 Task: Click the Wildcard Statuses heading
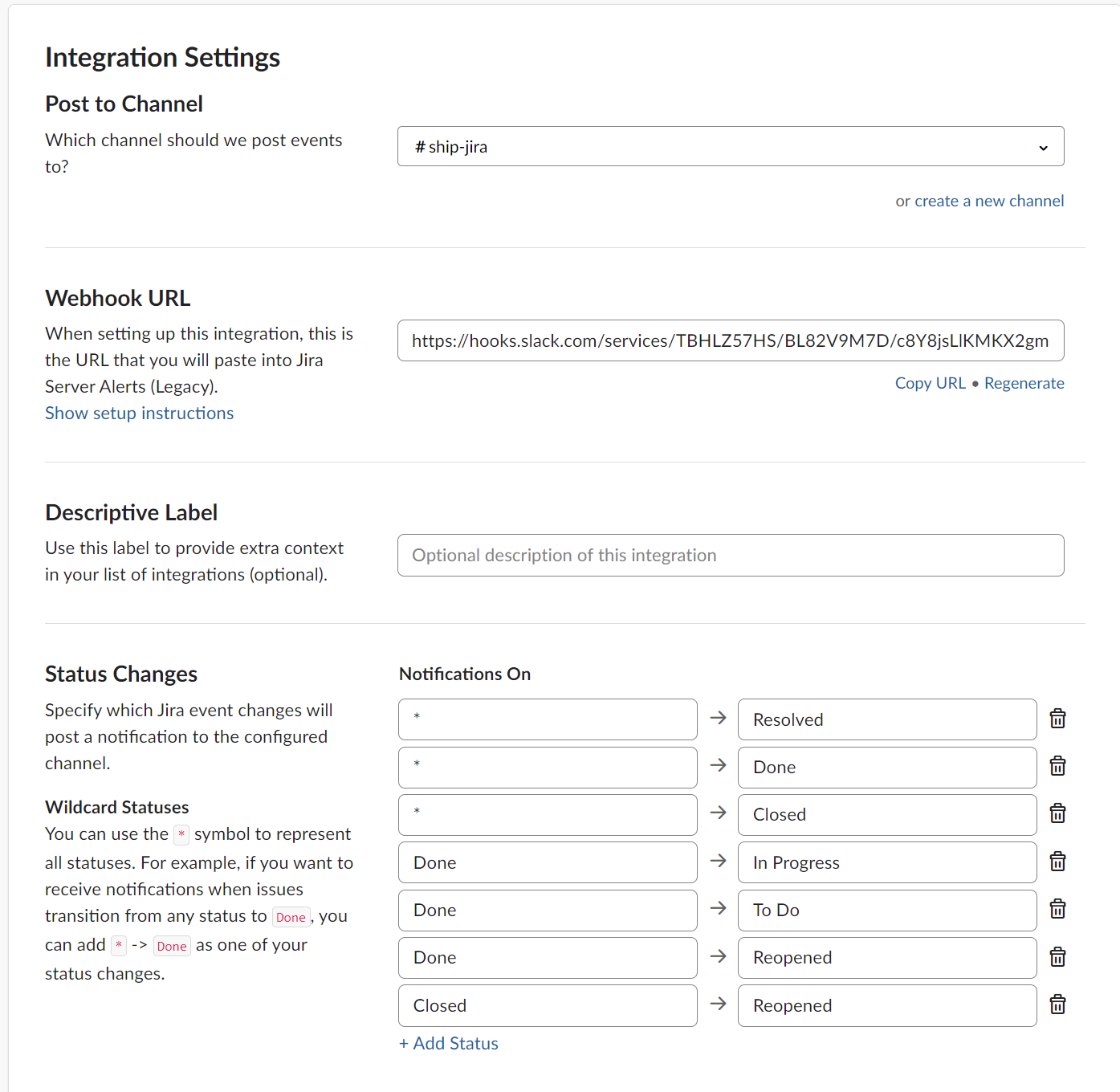click(117, 807)
